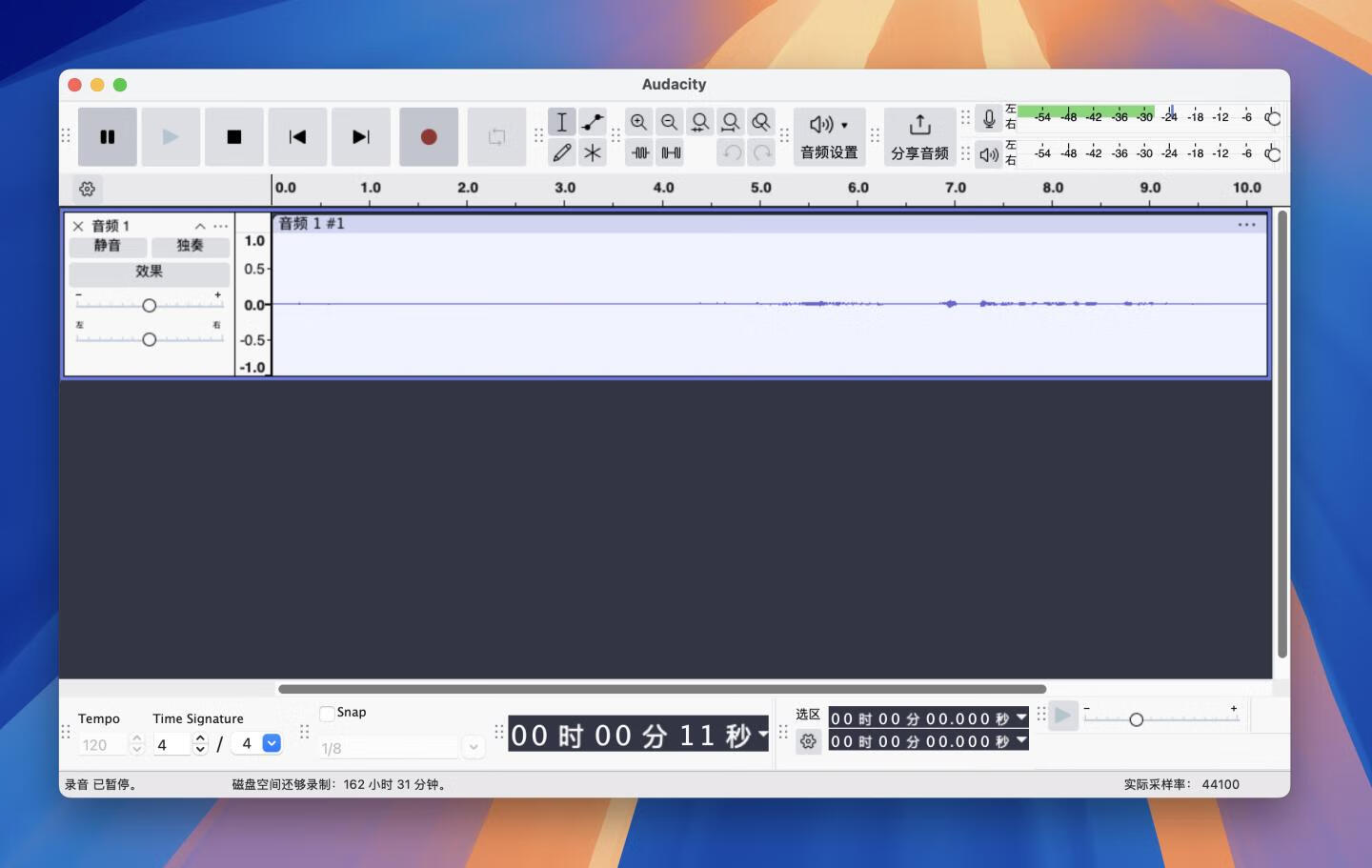Adjust the track gain slider
The height and width of the screenshot is (868, 1372).
point(149,306)
